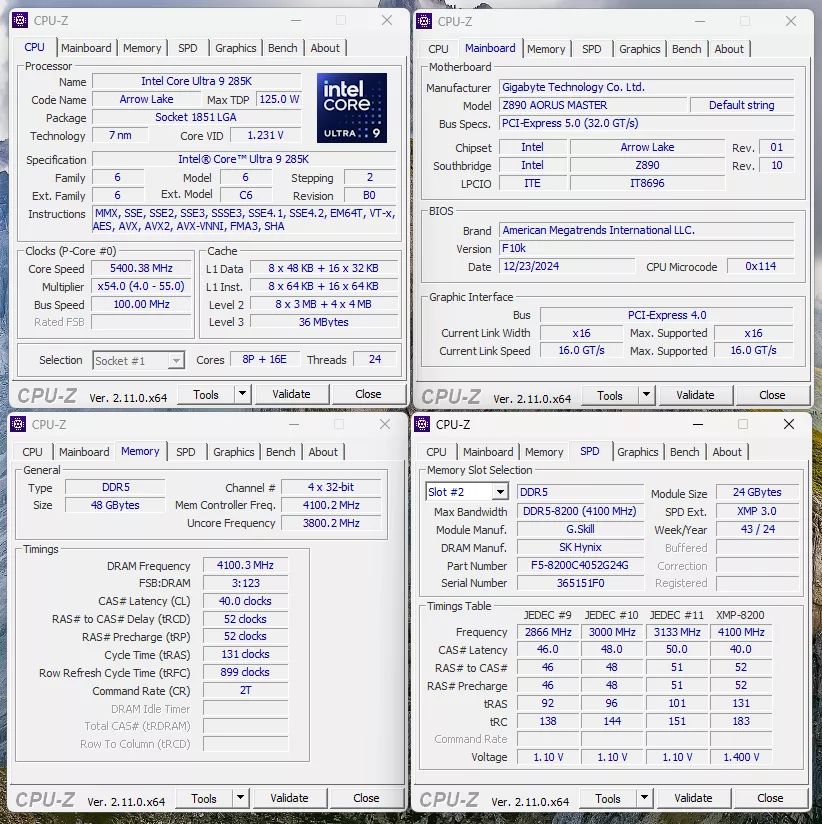Click the Row Refresh Cycle Time value "899 clocks"

pos(245,672)
